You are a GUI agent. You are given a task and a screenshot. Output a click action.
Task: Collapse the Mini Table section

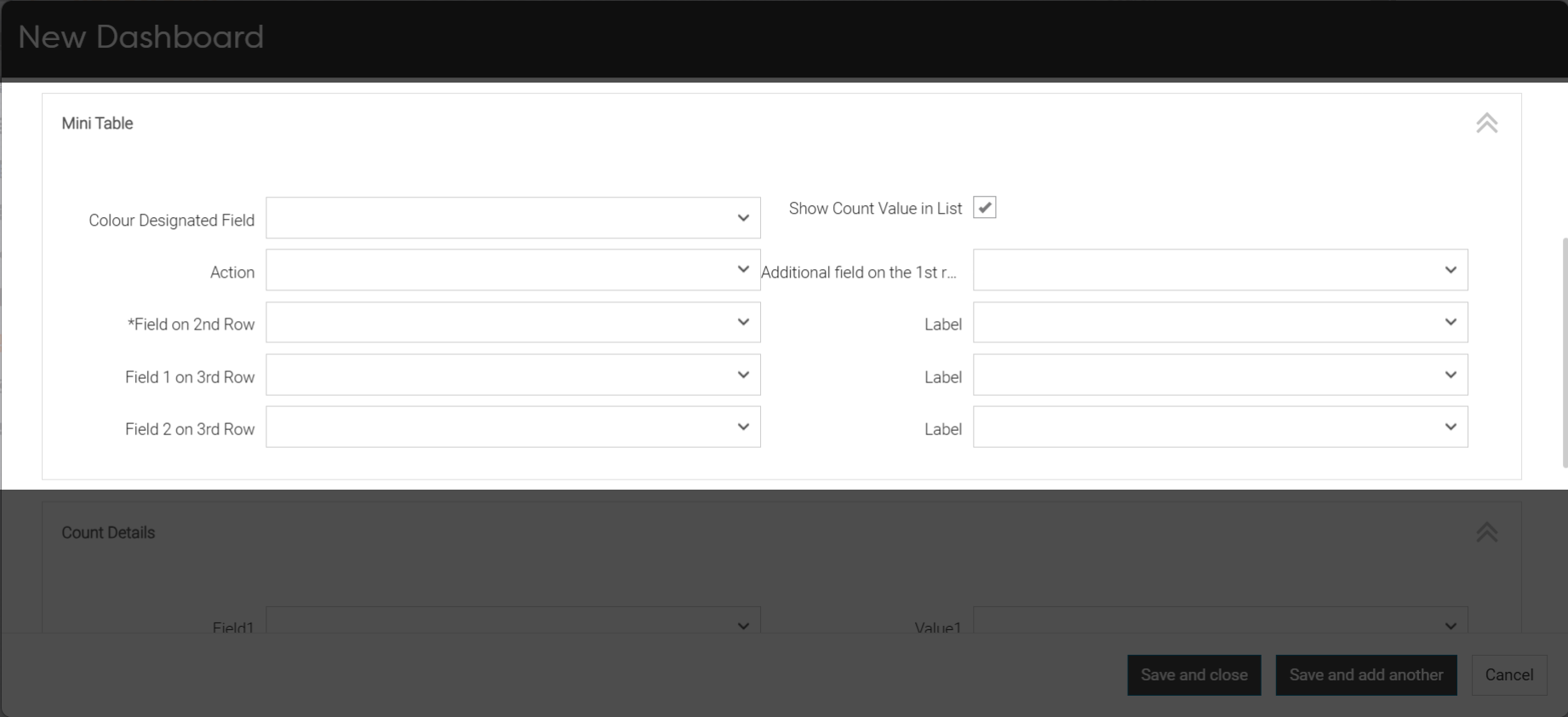(1486, 123)
